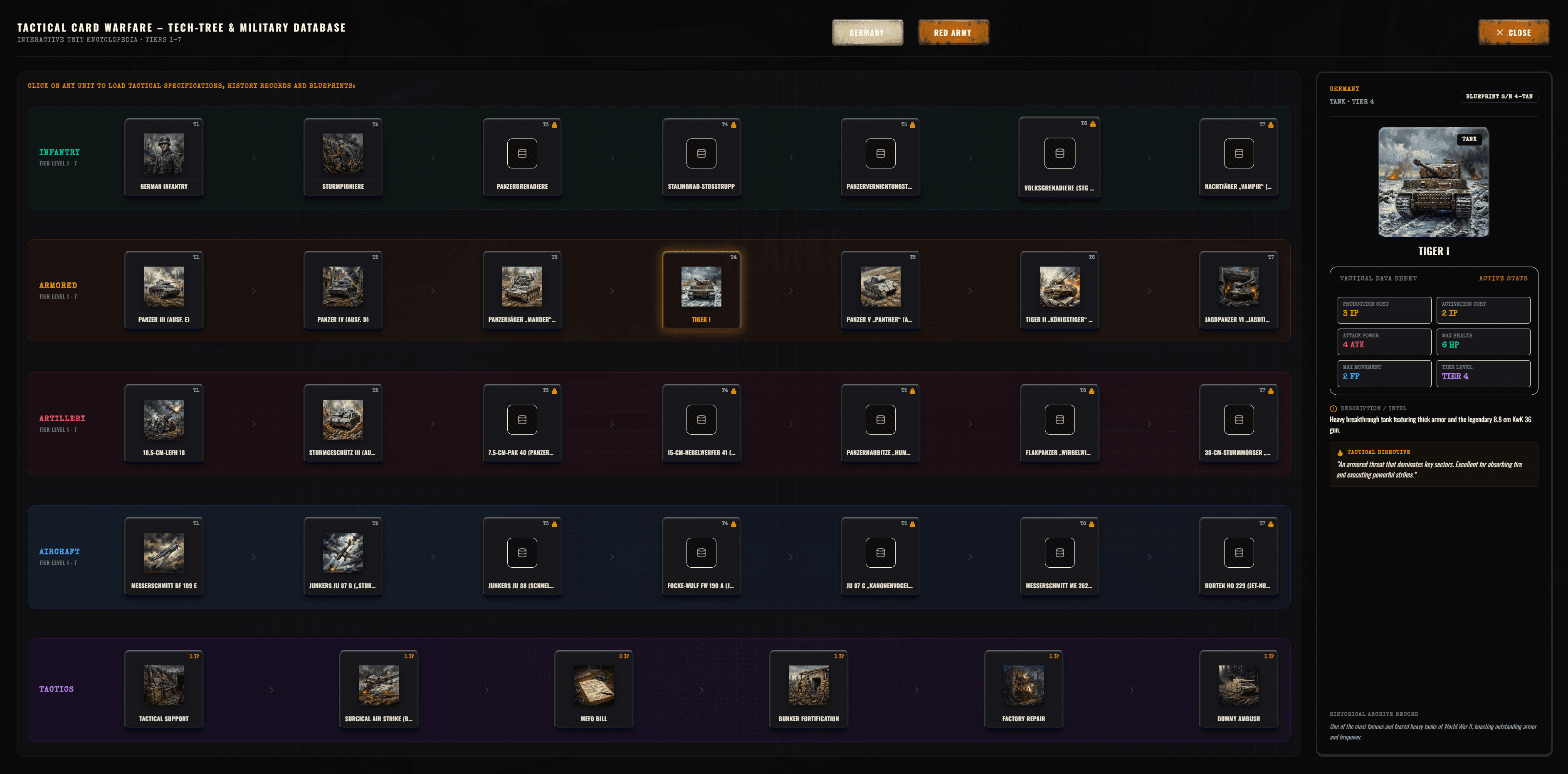Select the Panzer III (Ausf. E) card
1568x774 pixels.
pos(164,290)
